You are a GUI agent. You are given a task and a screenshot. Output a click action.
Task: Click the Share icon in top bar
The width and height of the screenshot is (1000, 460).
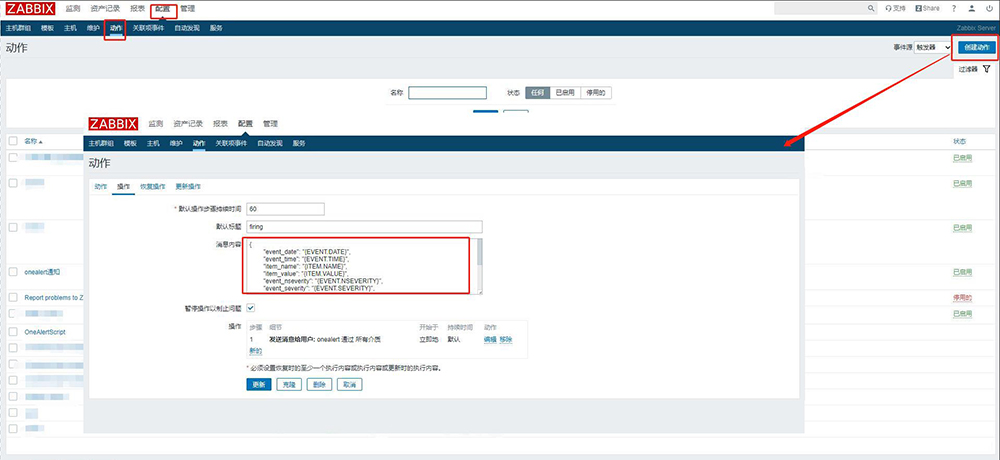[x=927, y=8]
